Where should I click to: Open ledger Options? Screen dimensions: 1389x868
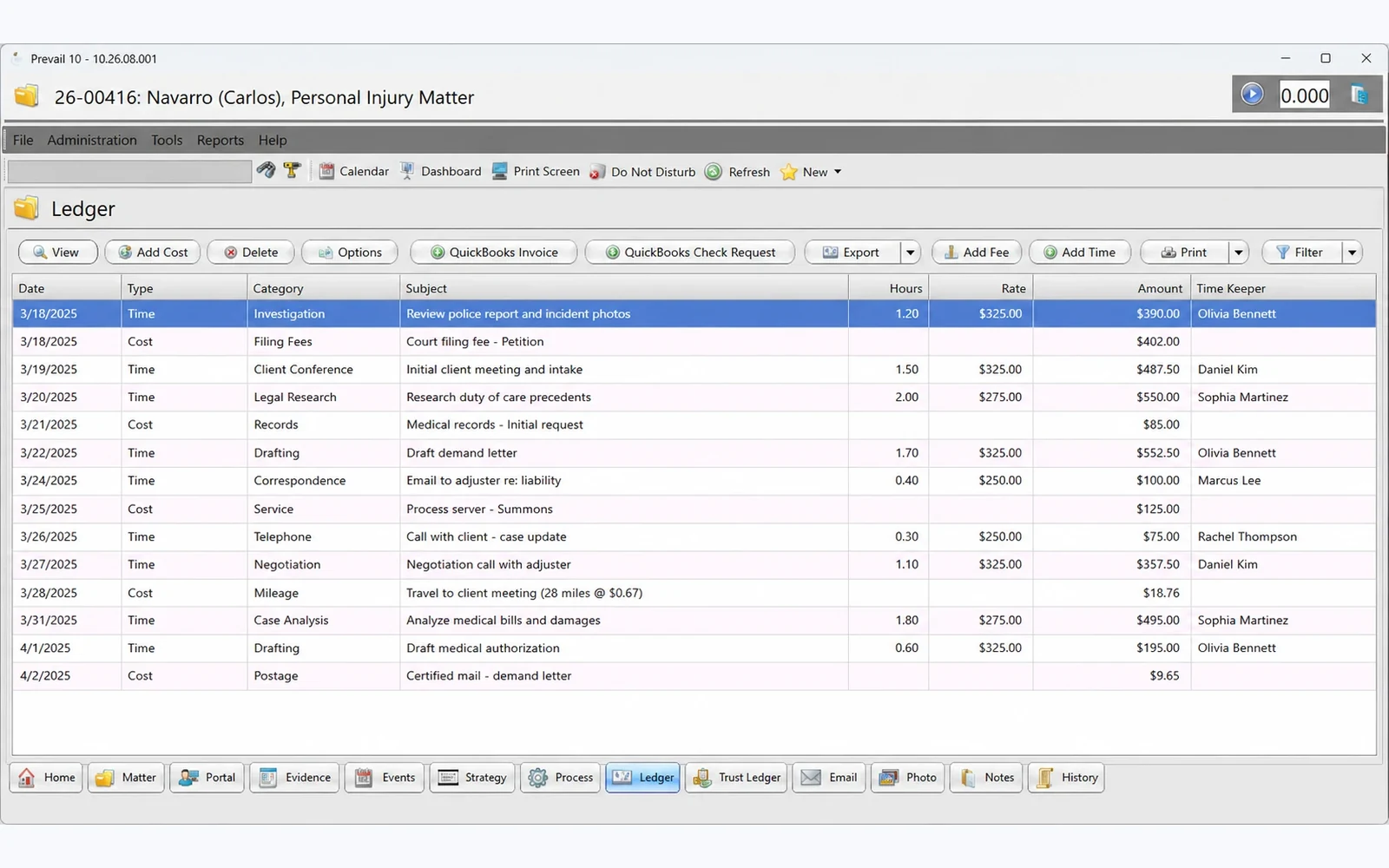pyautogui.click(x=350, y=252)
